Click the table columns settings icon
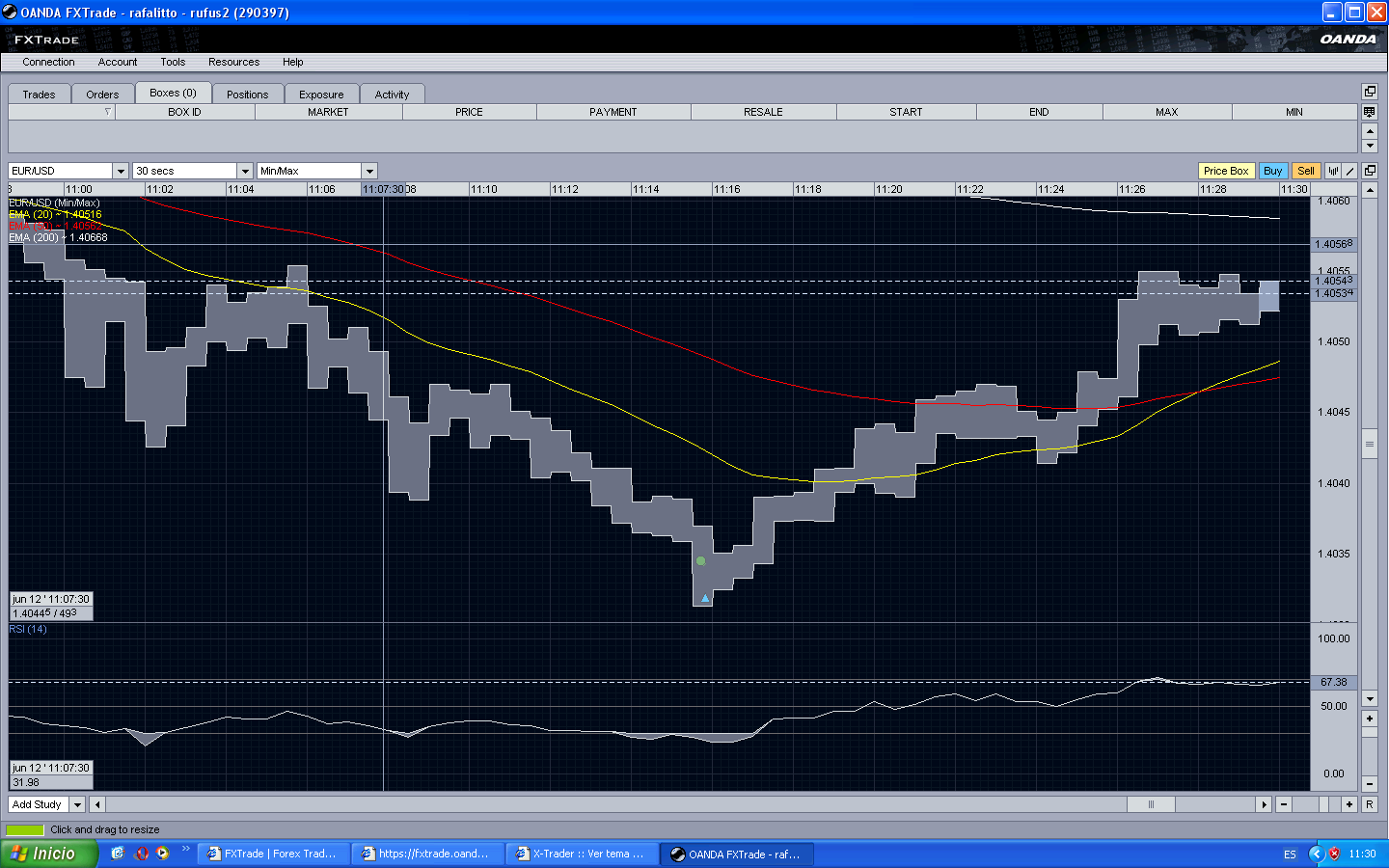This screenshot has width=1389, height=868. 1370,112
